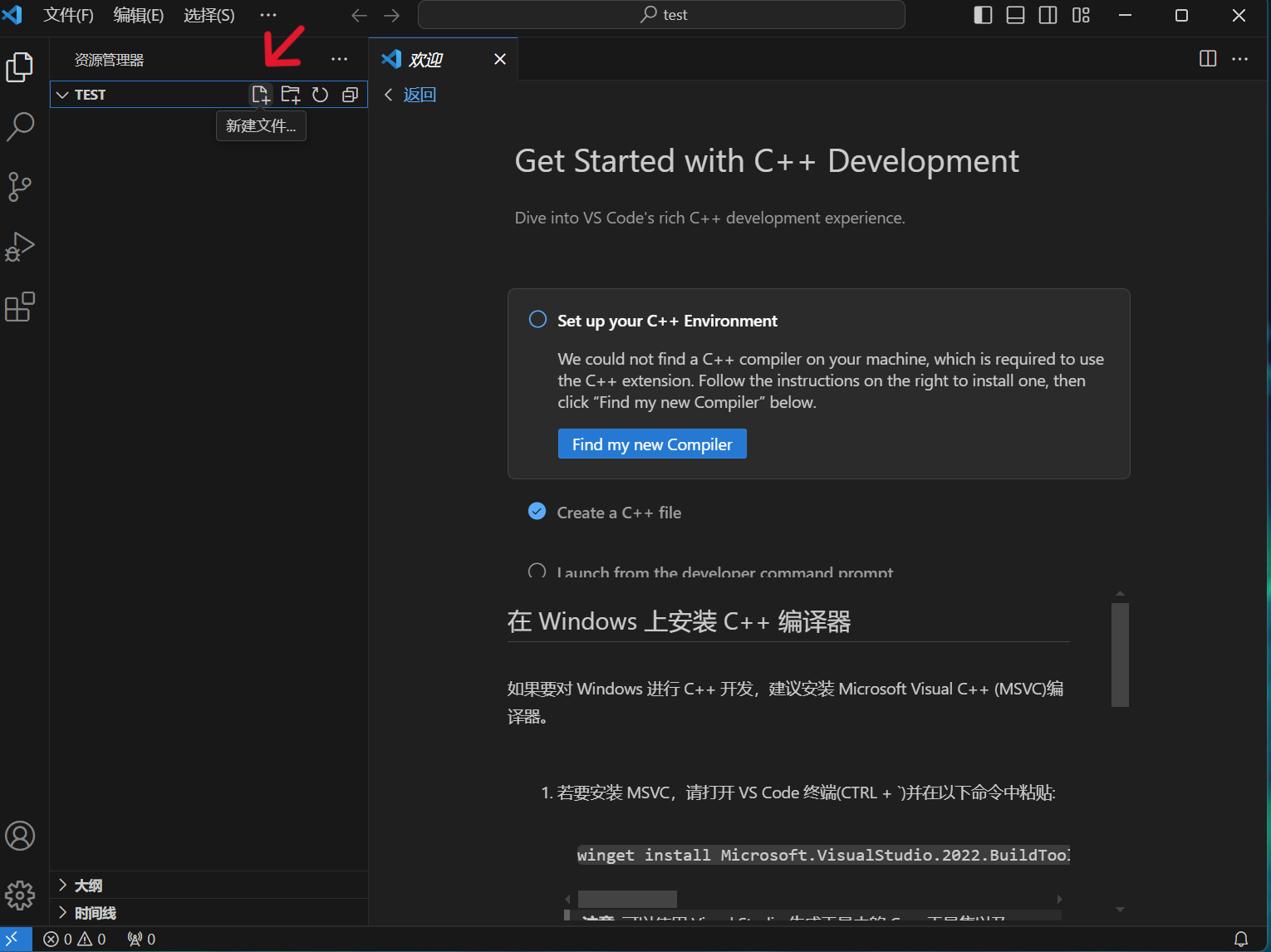Click the VS Code logo in title bar

[x=12, y=15]
